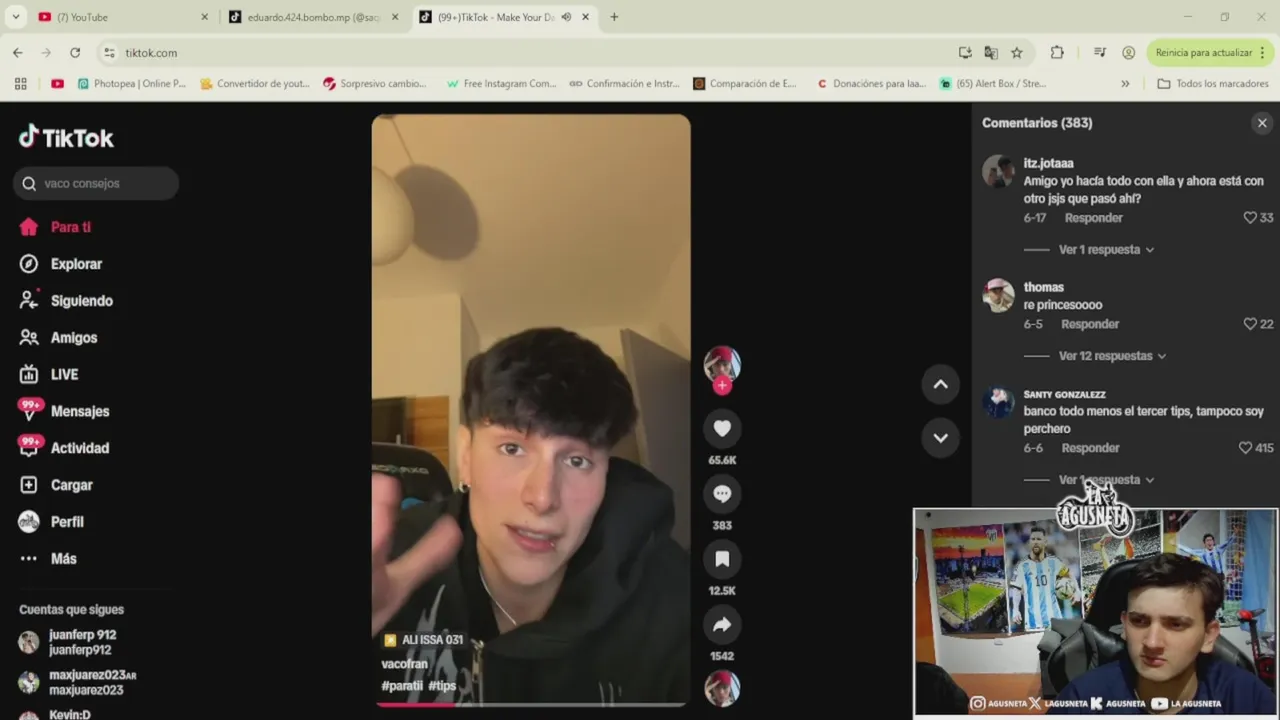Bookmark this page with star icon

(1017, 53)
